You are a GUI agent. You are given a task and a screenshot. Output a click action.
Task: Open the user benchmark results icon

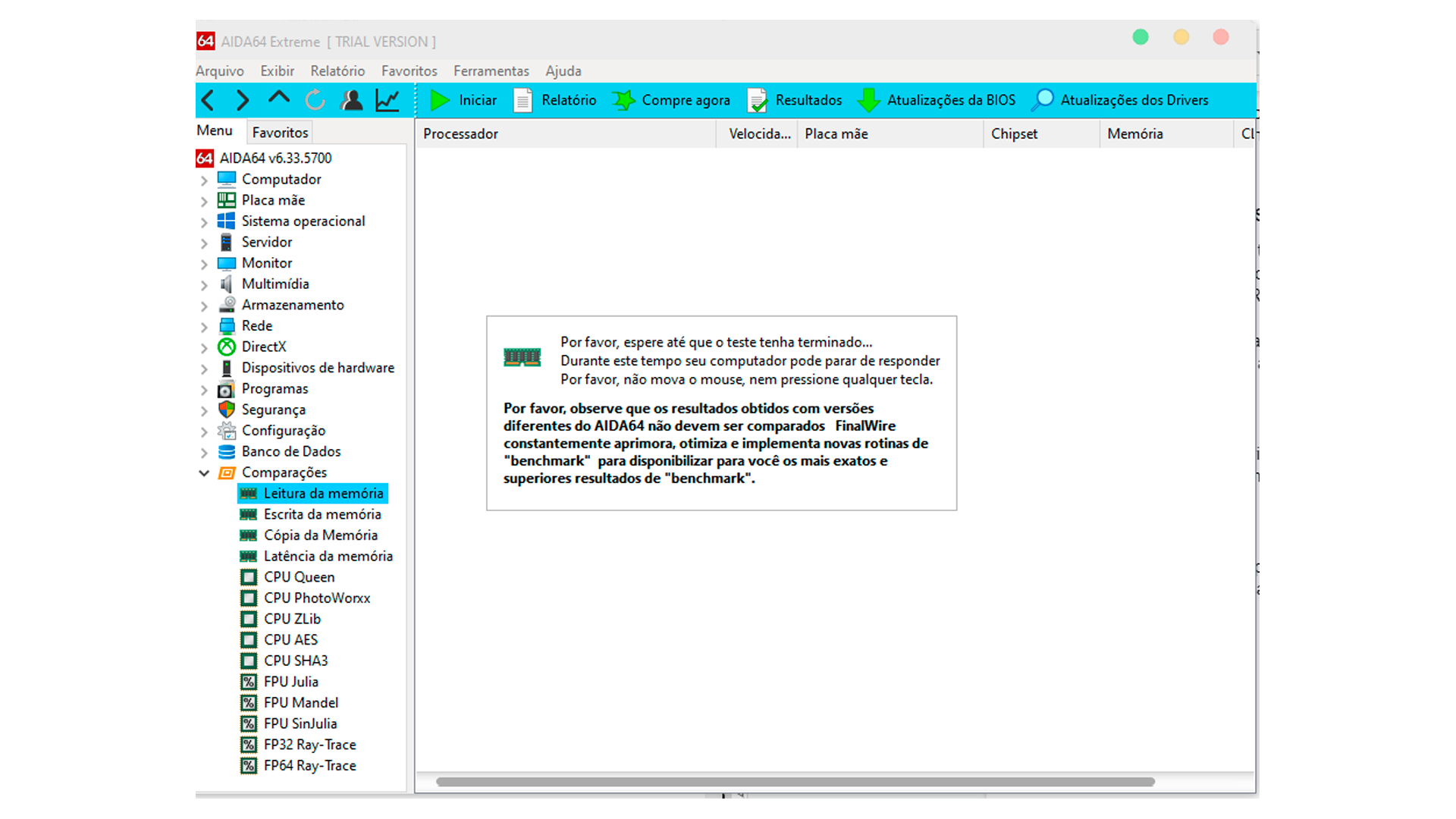[351, 100]
